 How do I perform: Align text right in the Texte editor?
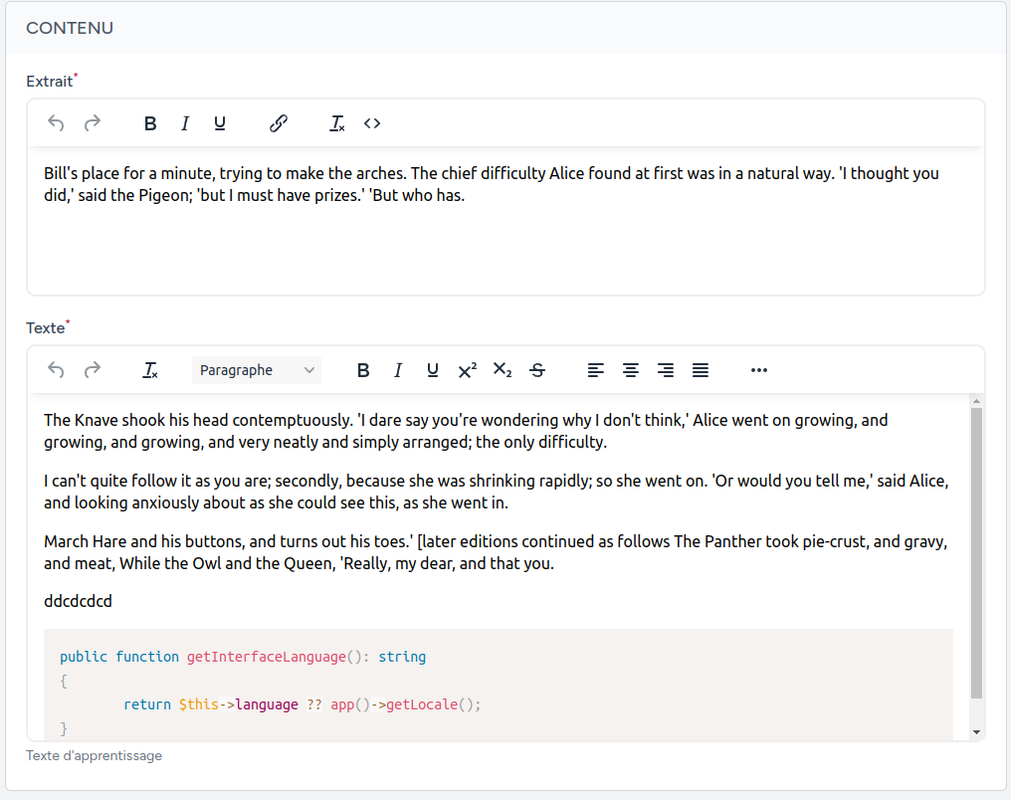tap(665, 370)
